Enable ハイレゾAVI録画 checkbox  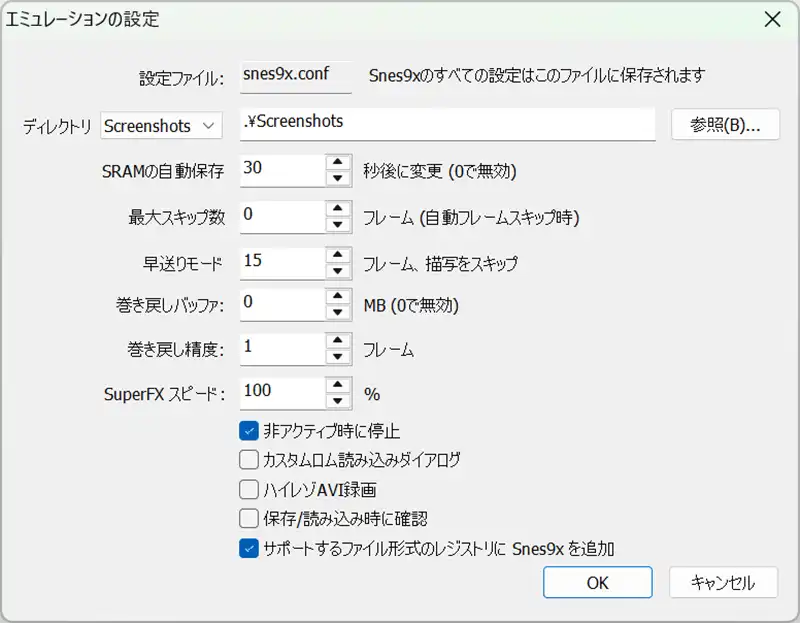click(249, 490)
